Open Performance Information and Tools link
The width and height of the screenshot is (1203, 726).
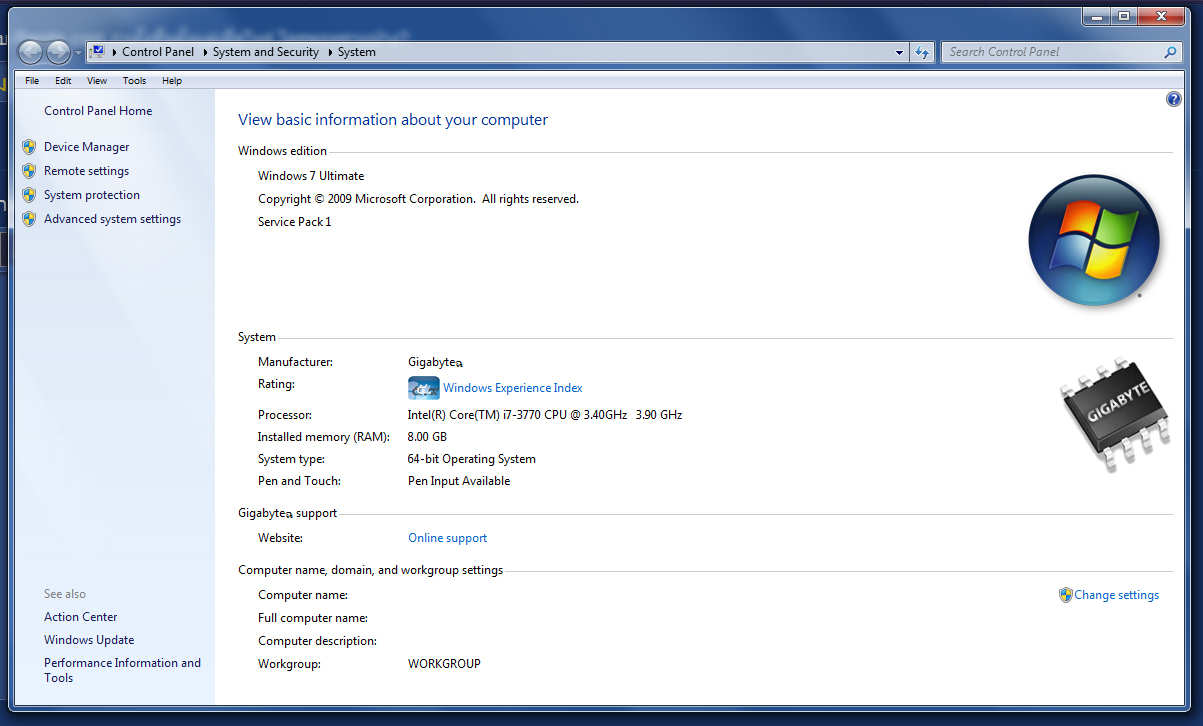(x=123, y=670)
